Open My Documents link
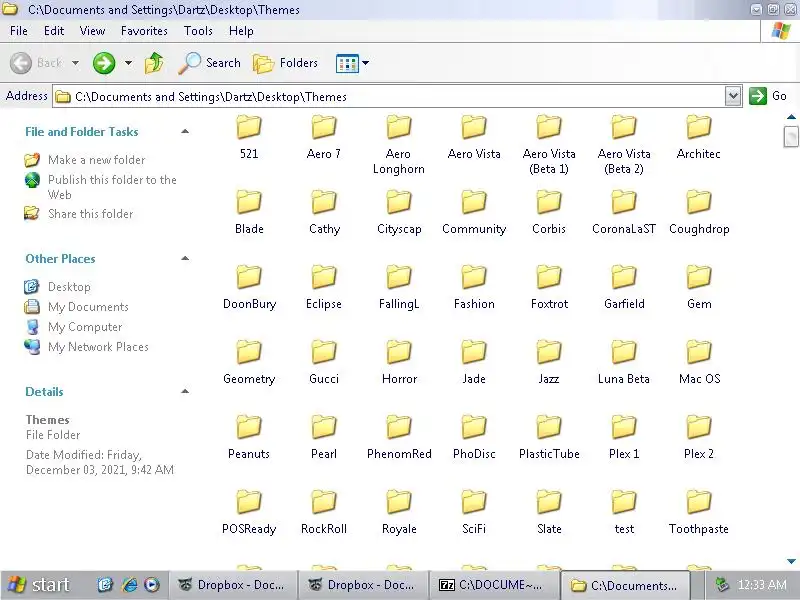This screenshot has width=800, height=600. click(77, 307)
